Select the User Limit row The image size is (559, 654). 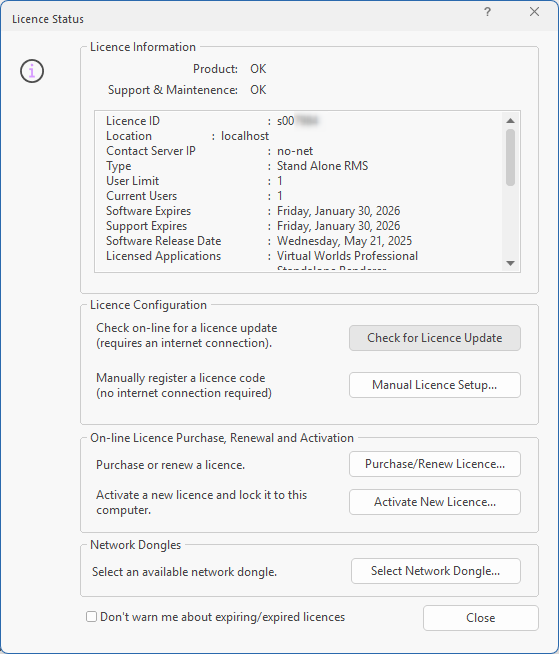tap(194, 181)
